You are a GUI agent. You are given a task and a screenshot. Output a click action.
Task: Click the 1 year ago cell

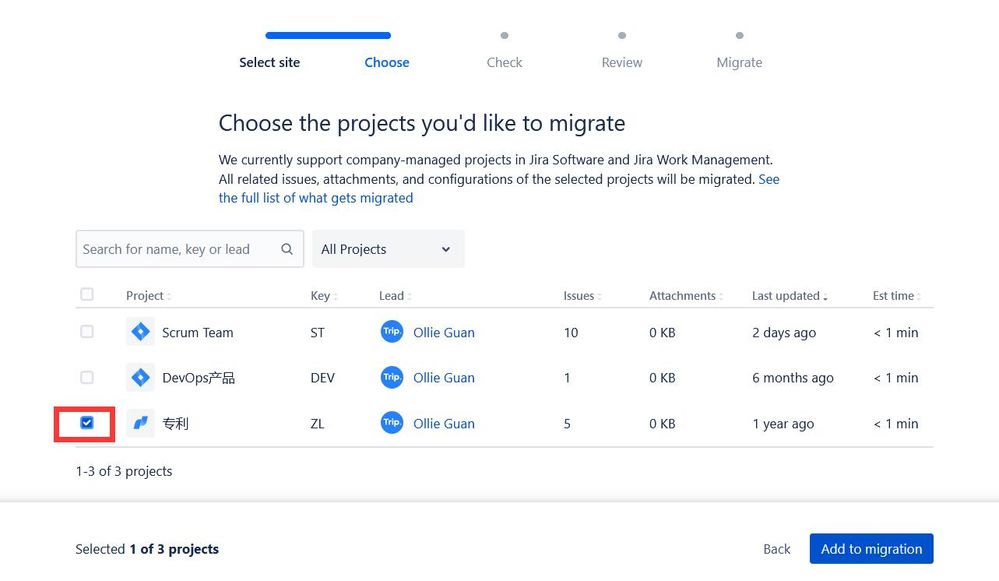tap(783, 424)
